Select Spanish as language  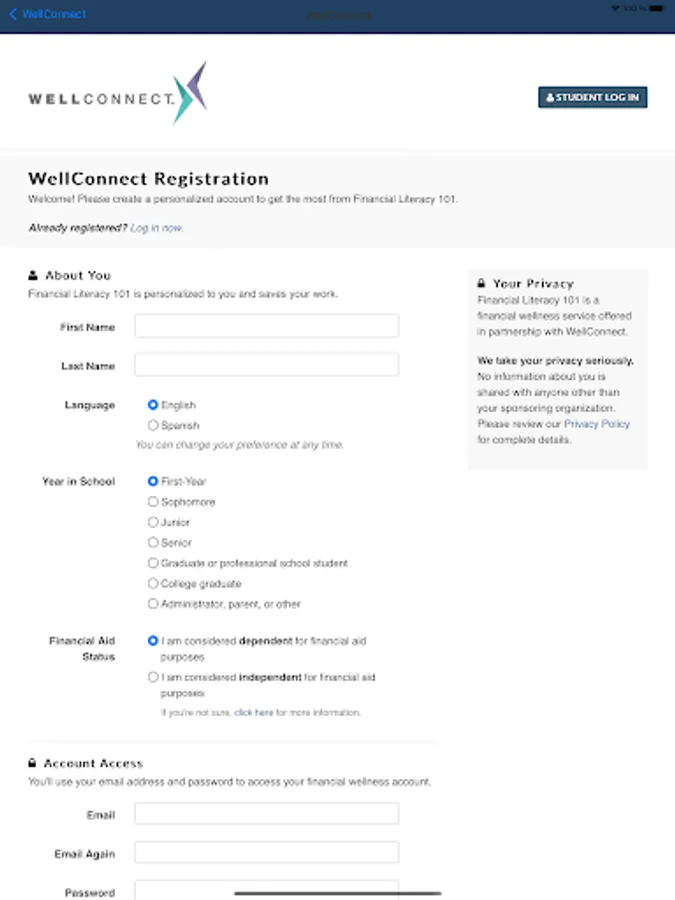[x=153, y=425]
